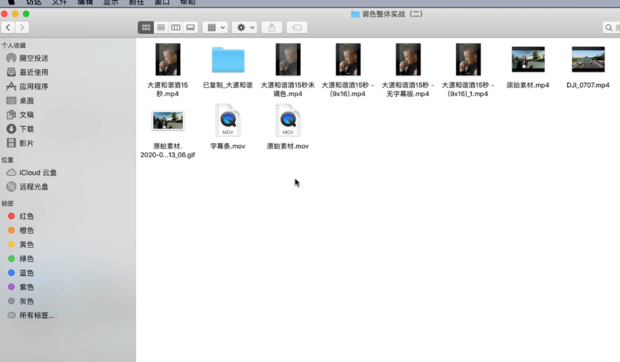Open iCloud 云盘 in sidebar
Viewport: 620px width, 362px height.
pos(32,173)
